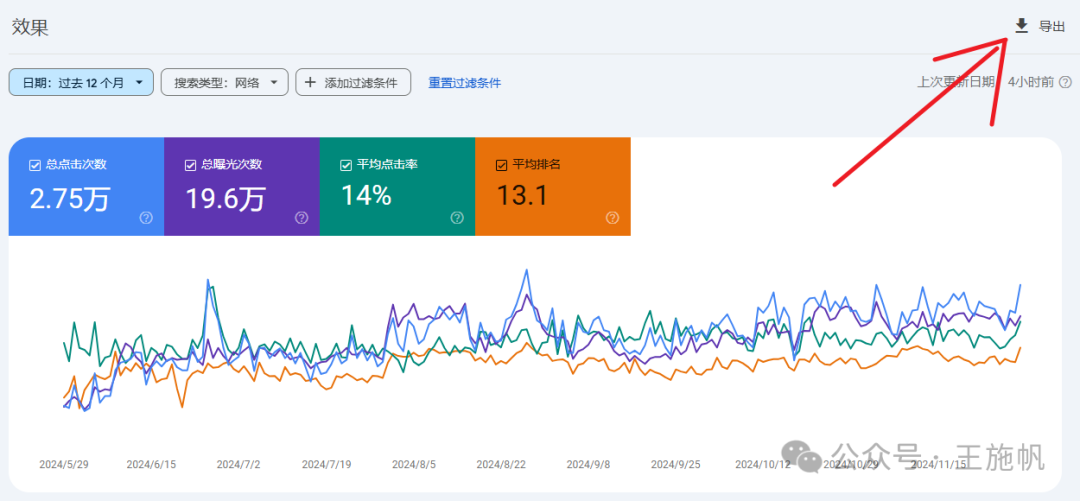This screenshot has height=501, width=1080.
Task: Click the 2024/6/15 axis date label
Action: 151,464
